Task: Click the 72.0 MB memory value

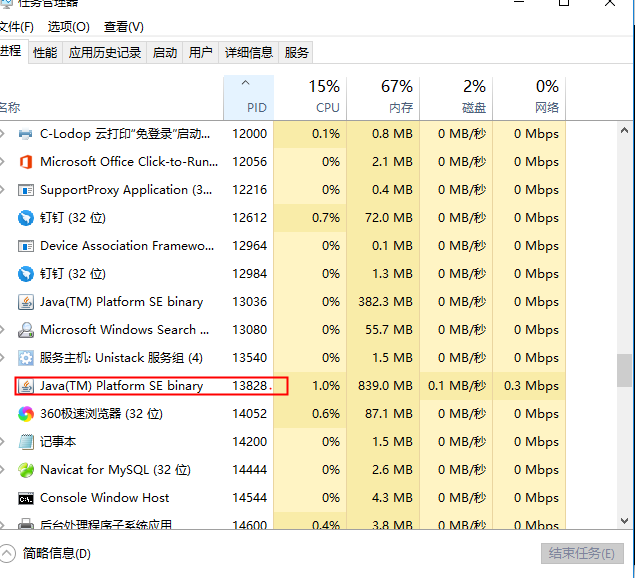Action: [x=388, y=218]
